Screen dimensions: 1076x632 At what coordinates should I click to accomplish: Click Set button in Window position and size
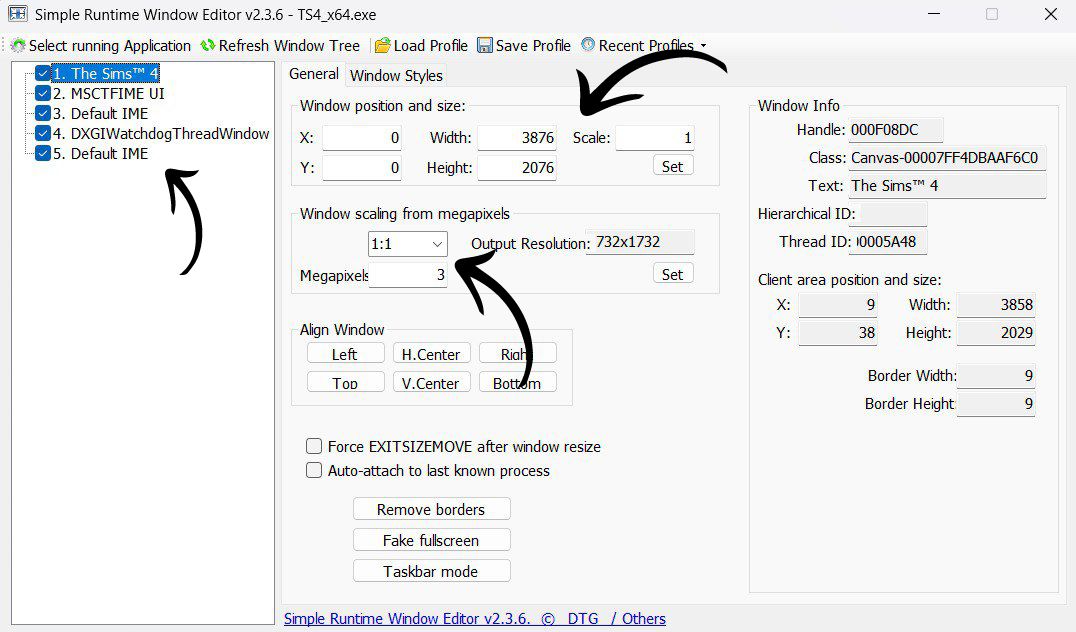coord(672,166)
